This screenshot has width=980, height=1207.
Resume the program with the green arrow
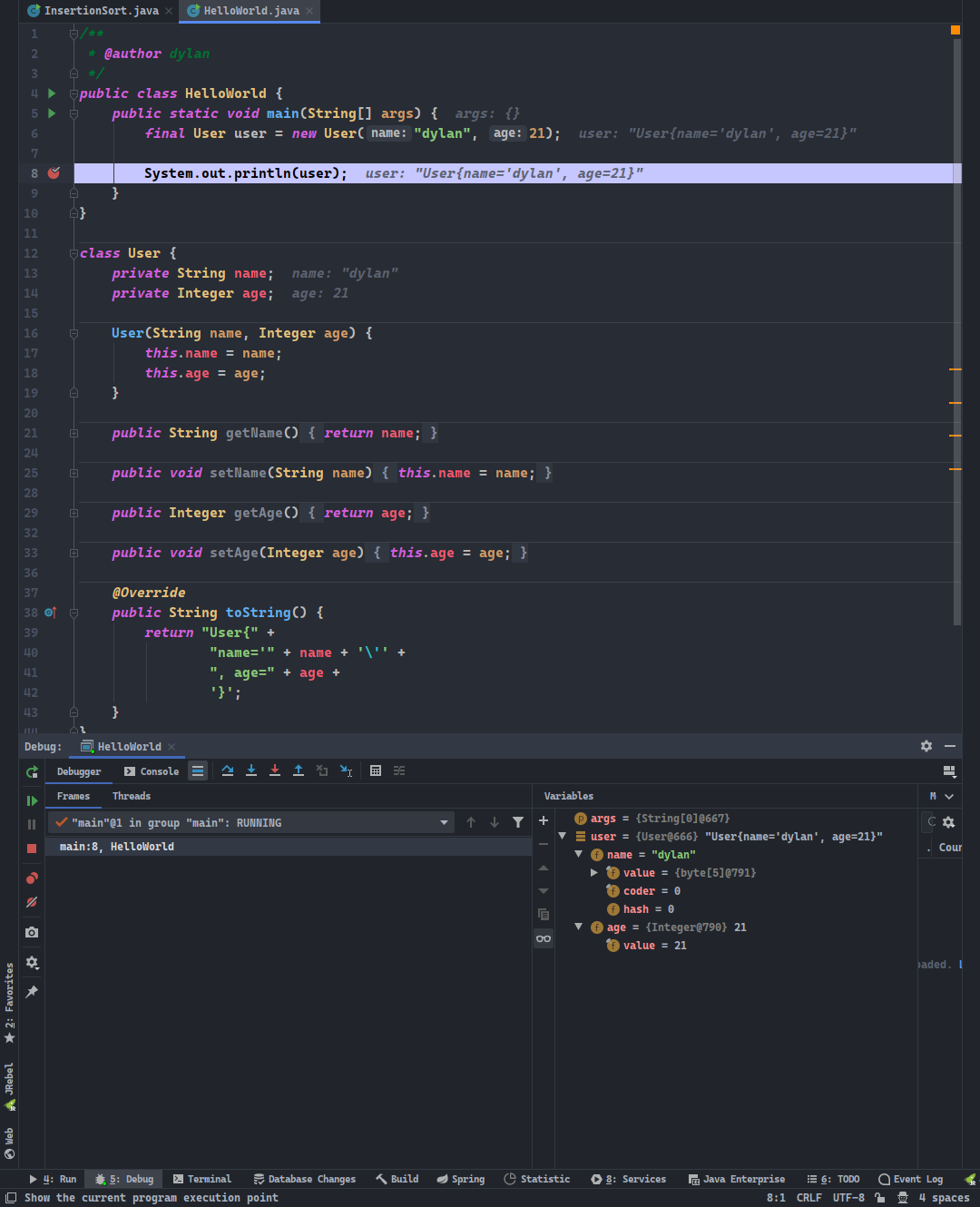32,800
